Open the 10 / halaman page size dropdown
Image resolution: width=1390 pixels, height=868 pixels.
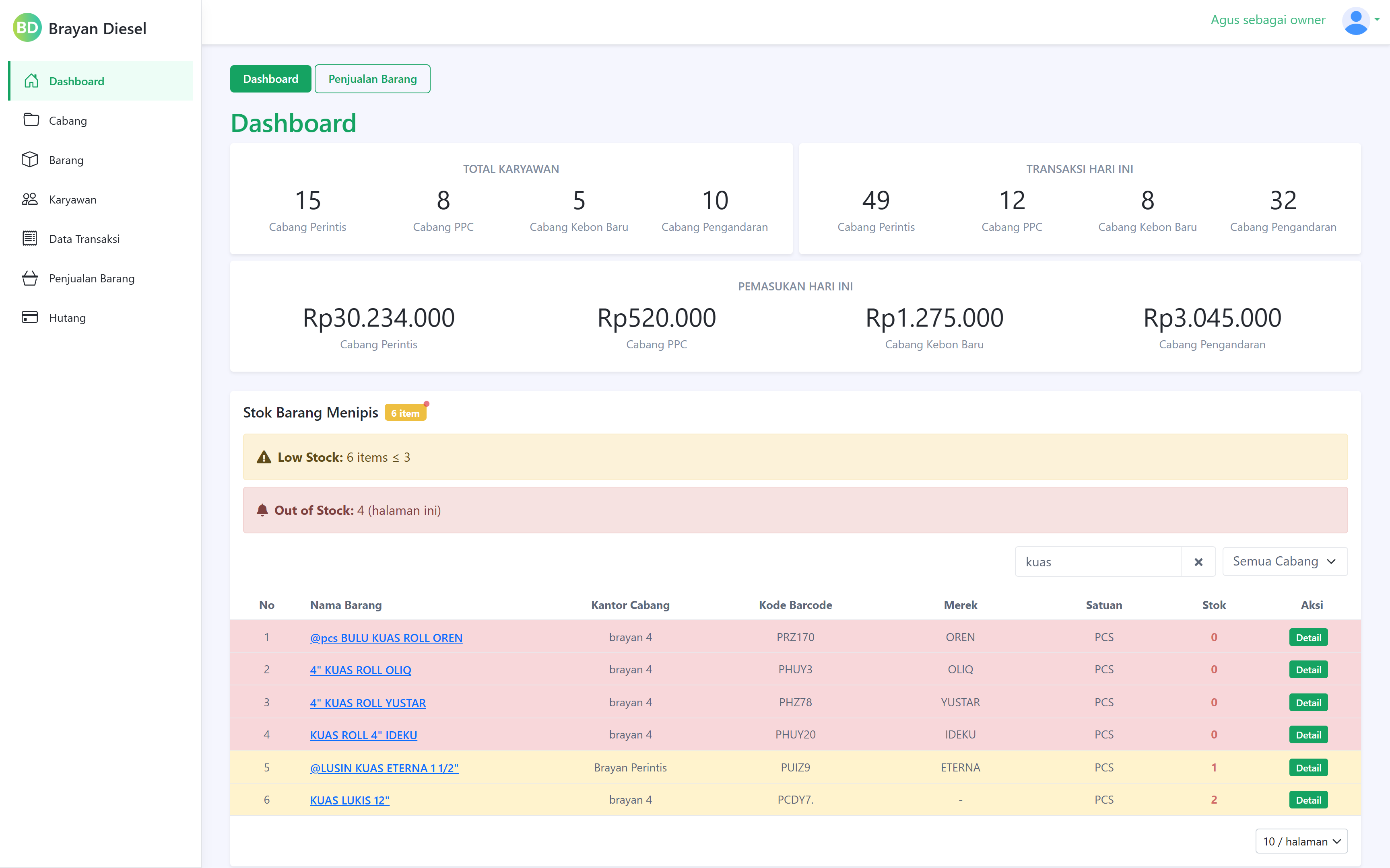click(x=1301, y=841)
